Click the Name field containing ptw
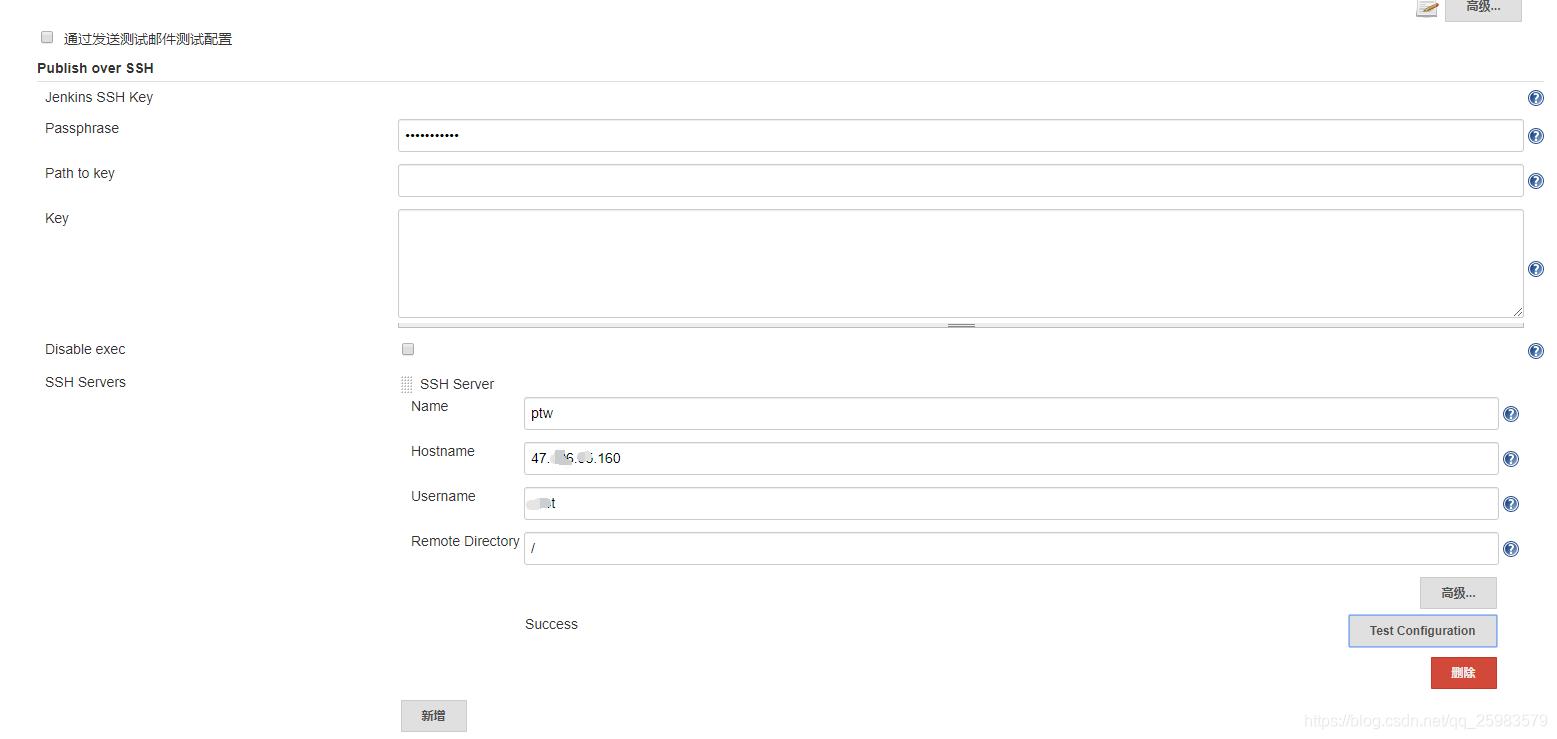The image size is (1557, 739). click(1011, 414)
